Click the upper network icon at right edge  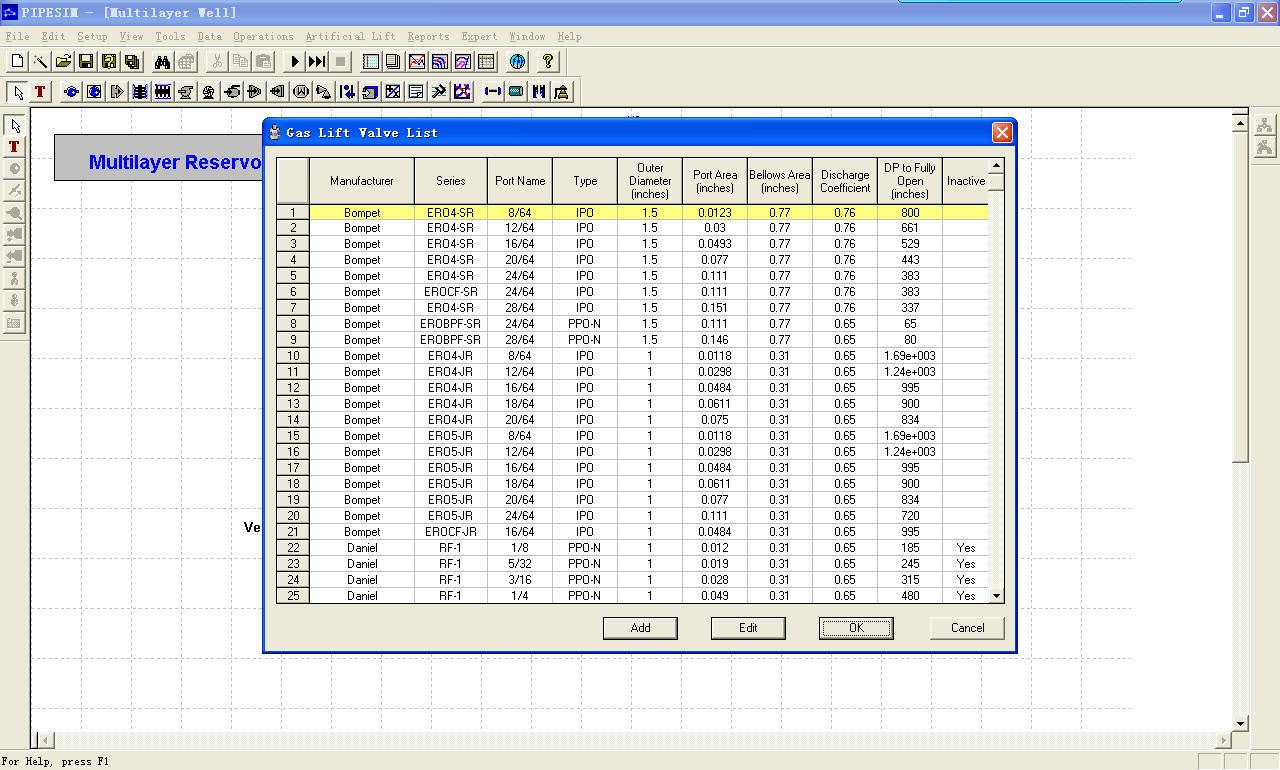tap(1265, 125)
